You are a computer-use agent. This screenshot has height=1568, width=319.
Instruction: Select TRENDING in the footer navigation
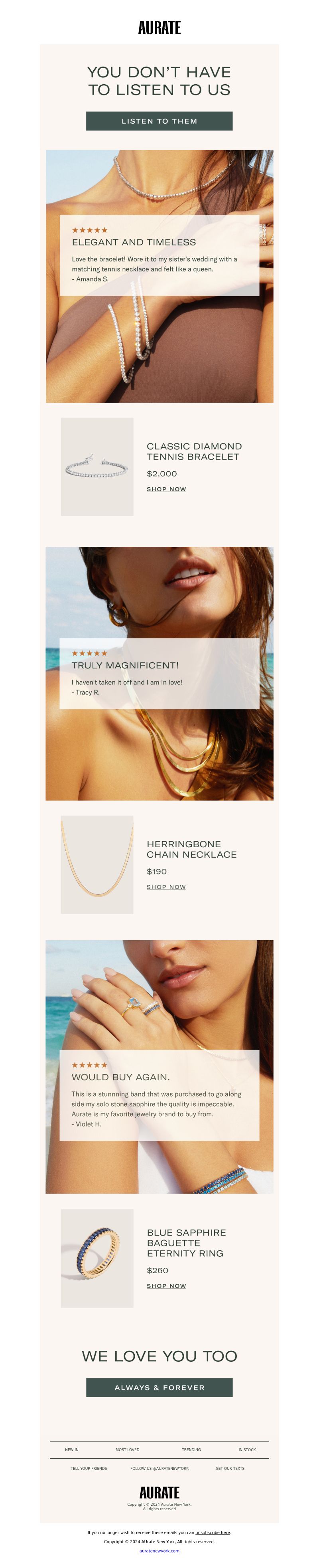point(191,1449)
